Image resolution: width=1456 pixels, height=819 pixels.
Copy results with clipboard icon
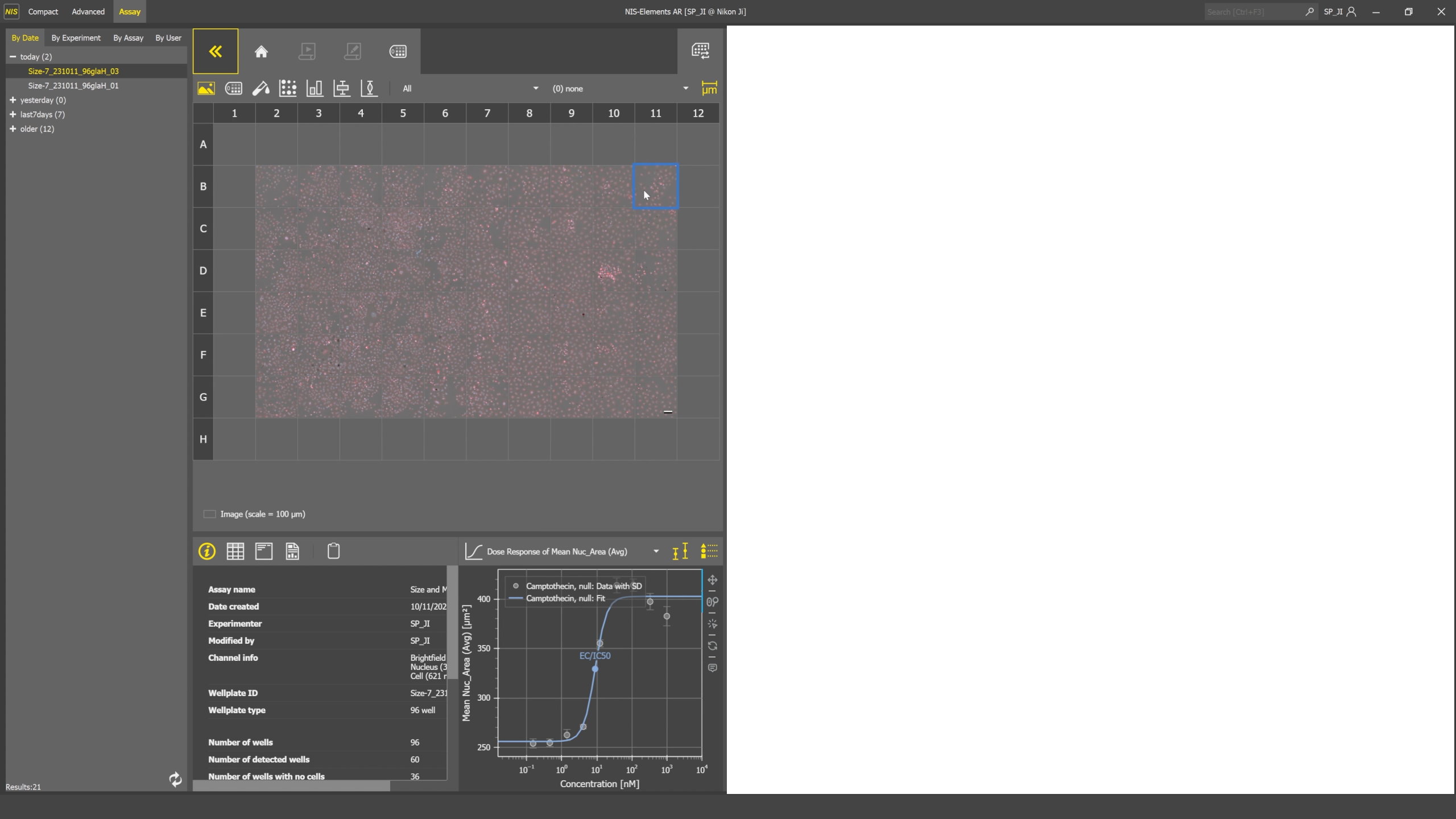coord(334,551)
